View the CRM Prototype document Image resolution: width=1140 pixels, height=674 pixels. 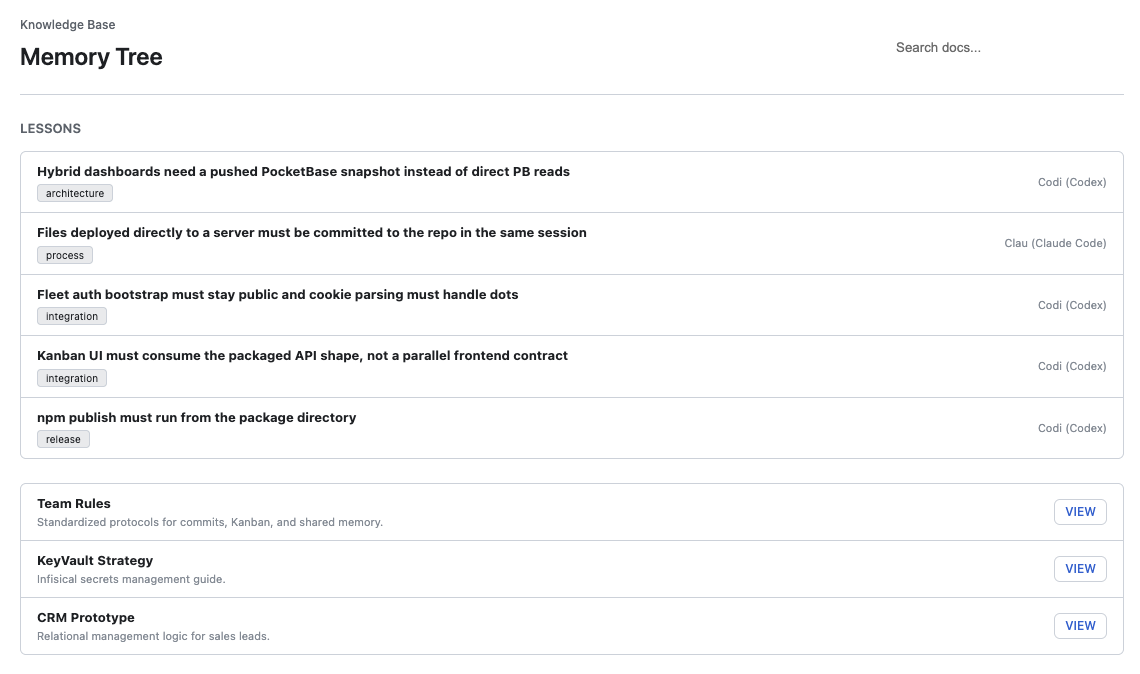1079,625
